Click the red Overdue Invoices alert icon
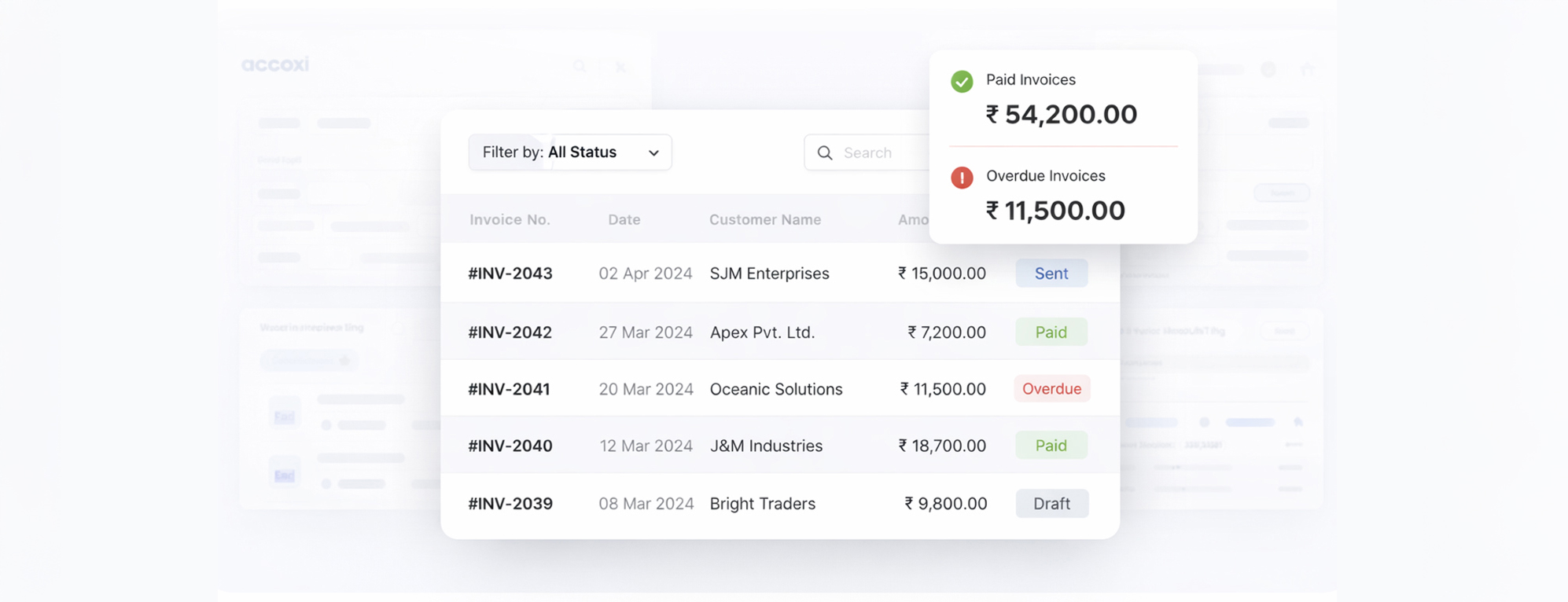The height and width of the screenshot is (602, 1568). click(x=961, y=177)
